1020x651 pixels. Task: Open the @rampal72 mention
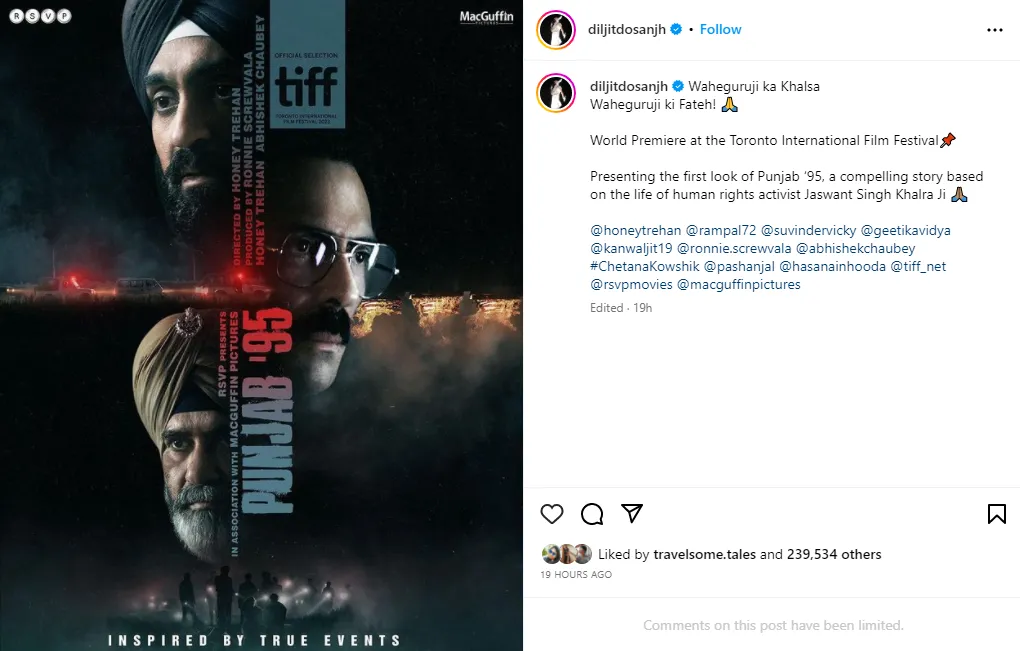(721, 230)
